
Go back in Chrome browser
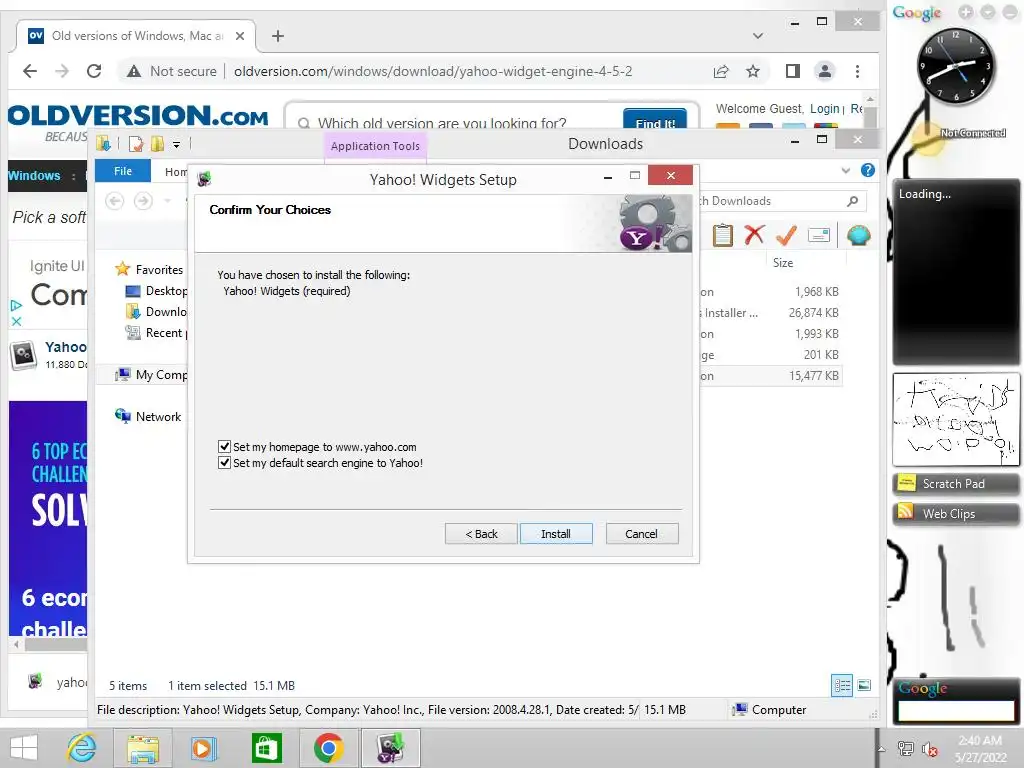click(x=30, y=71)
